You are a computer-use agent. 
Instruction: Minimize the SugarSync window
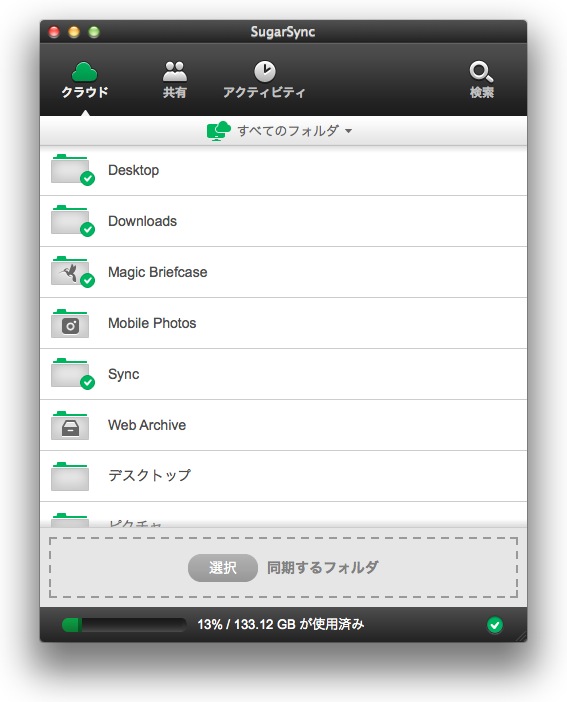(74, 32)
